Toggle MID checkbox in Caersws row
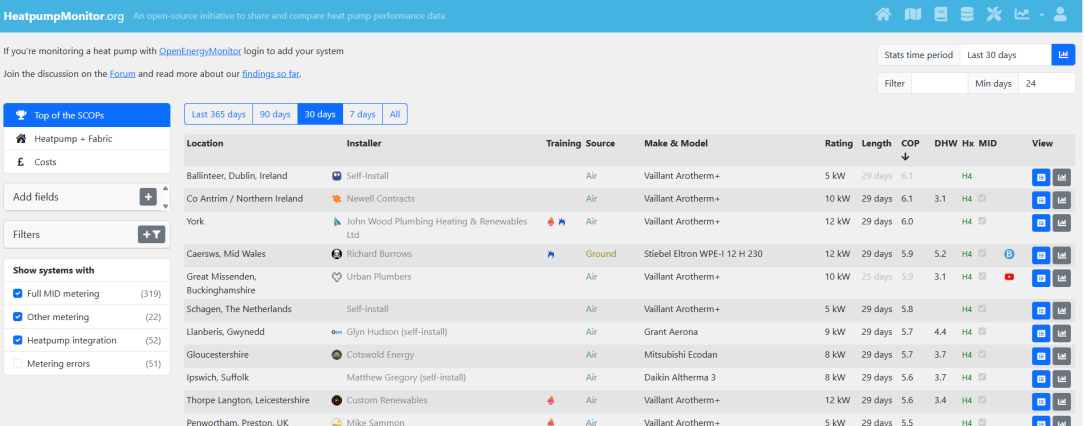This screenshot has width=1084, height=426. pyautogui.click(x=982, y=254)
